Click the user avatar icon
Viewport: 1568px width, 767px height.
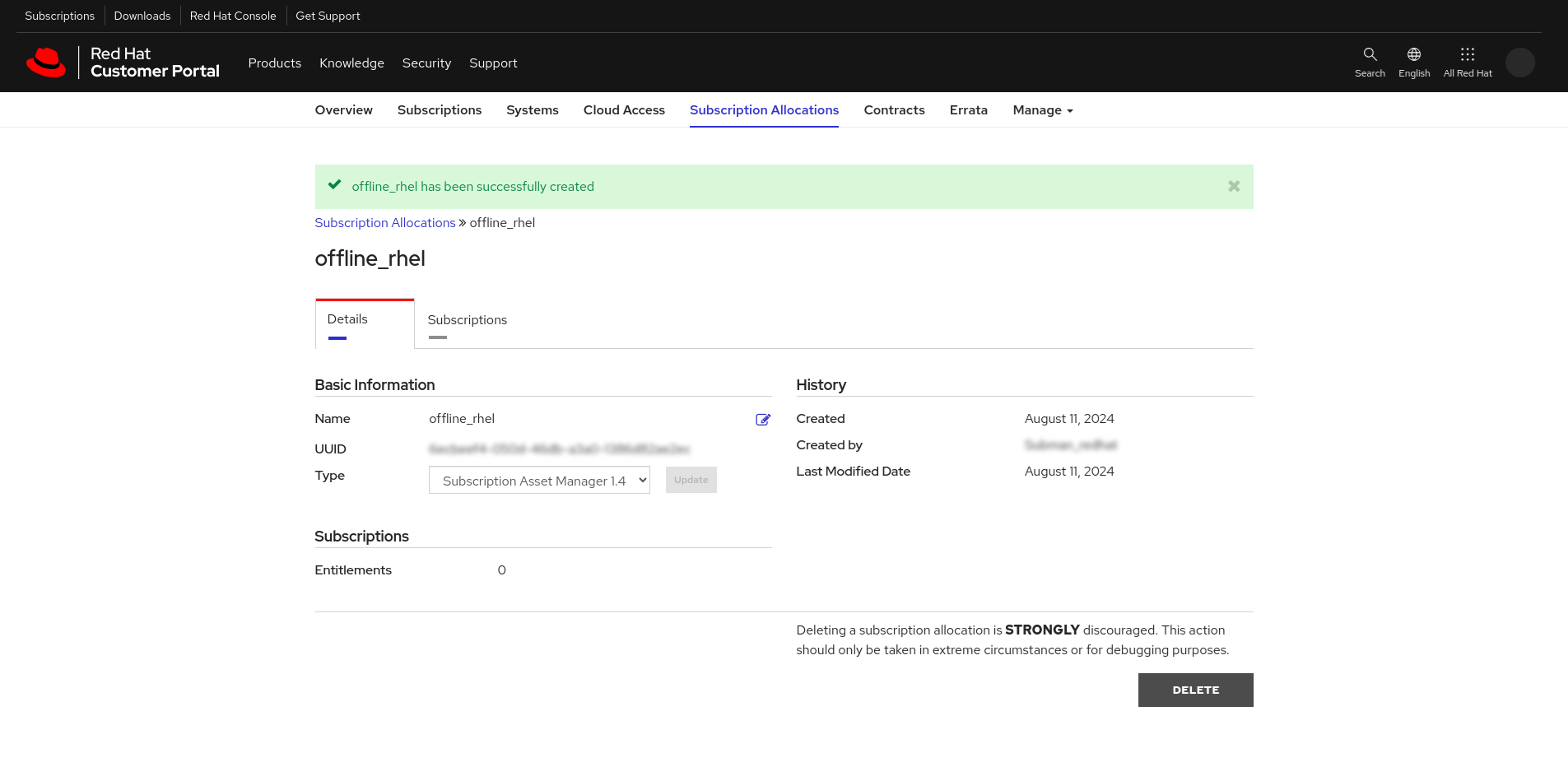click(x=1519, y=63)
